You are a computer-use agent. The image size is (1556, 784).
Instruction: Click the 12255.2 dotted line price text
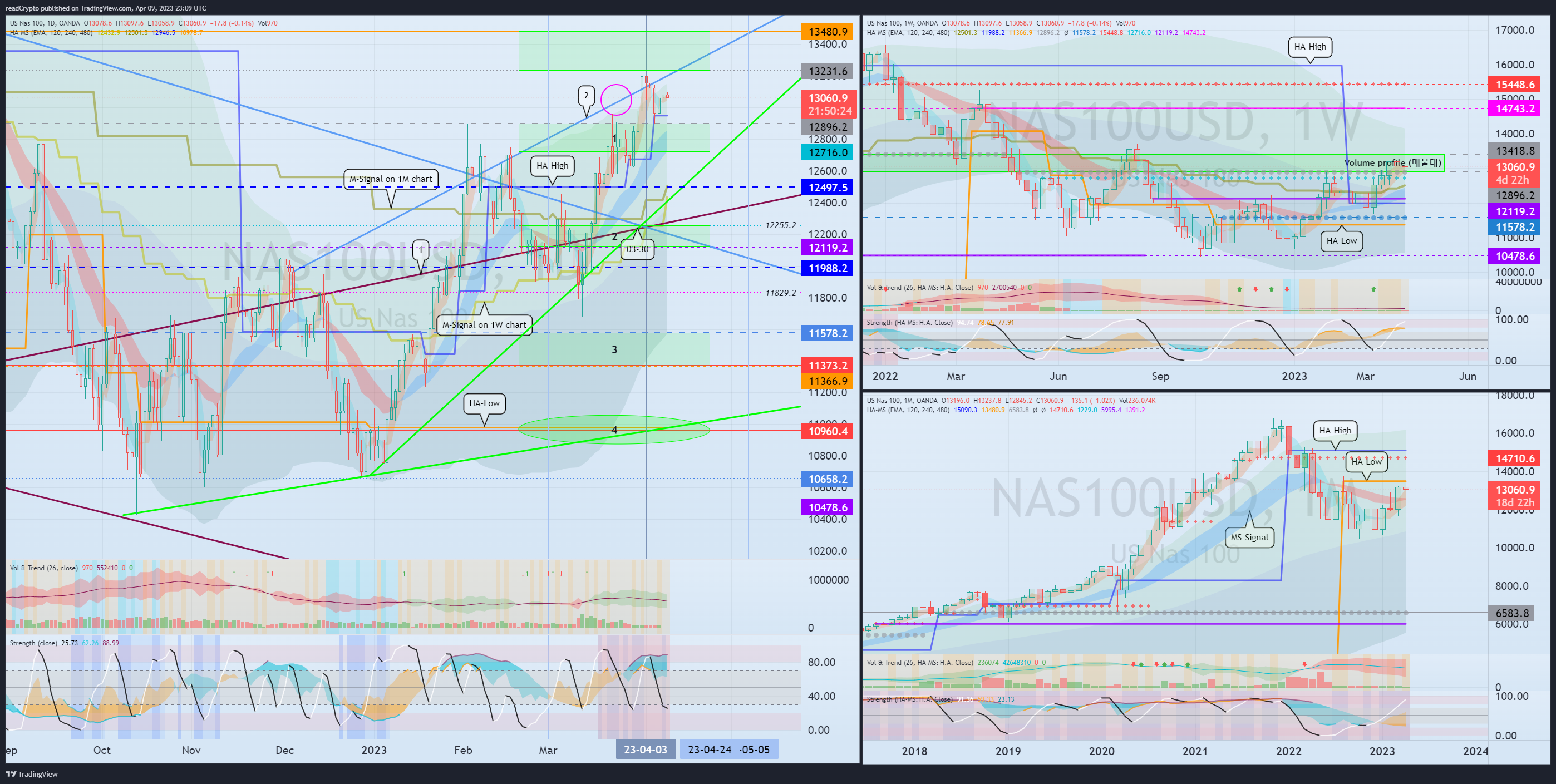780,225
